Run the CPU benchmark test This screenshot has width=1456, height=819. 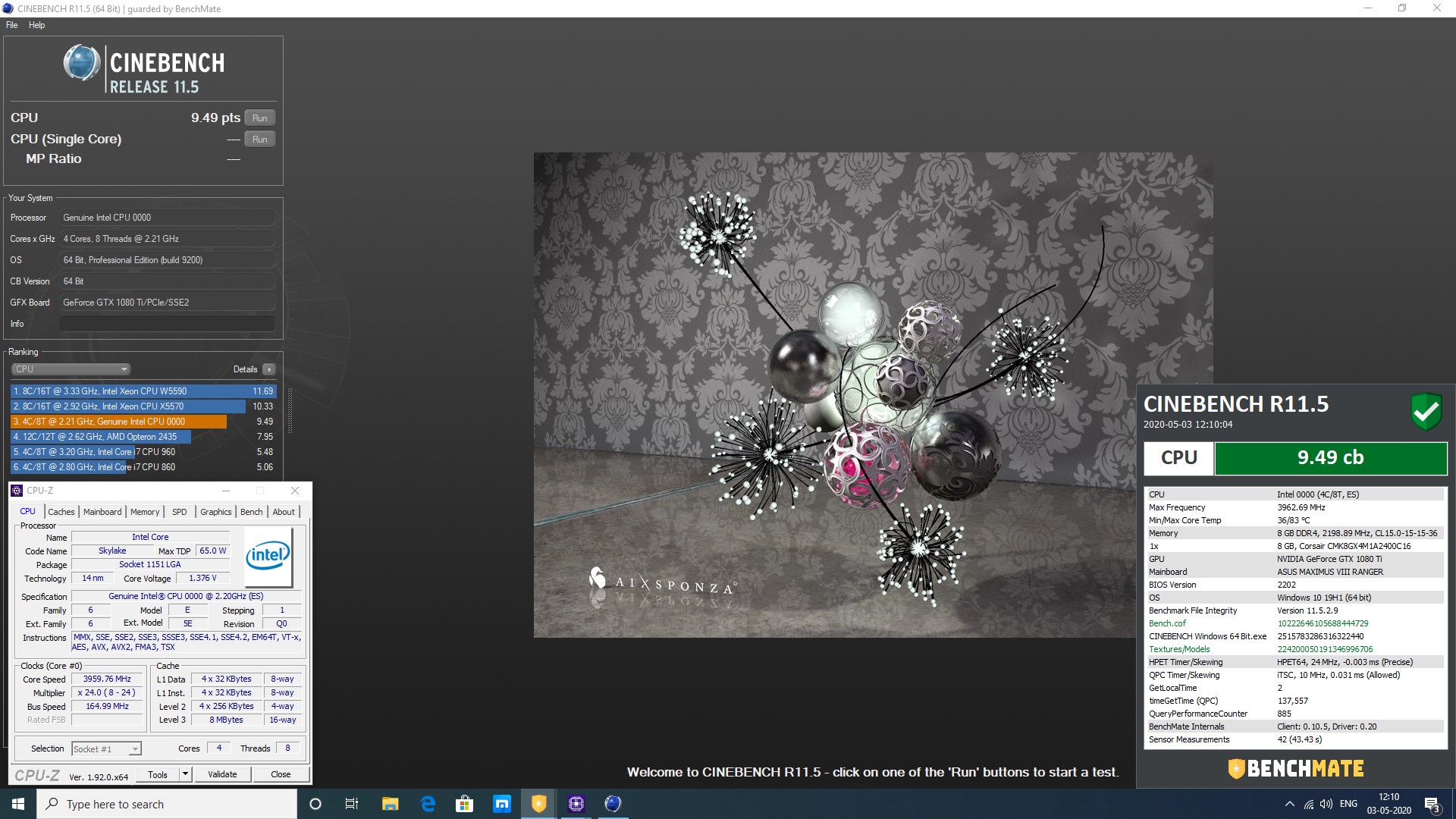click(259, 118)
